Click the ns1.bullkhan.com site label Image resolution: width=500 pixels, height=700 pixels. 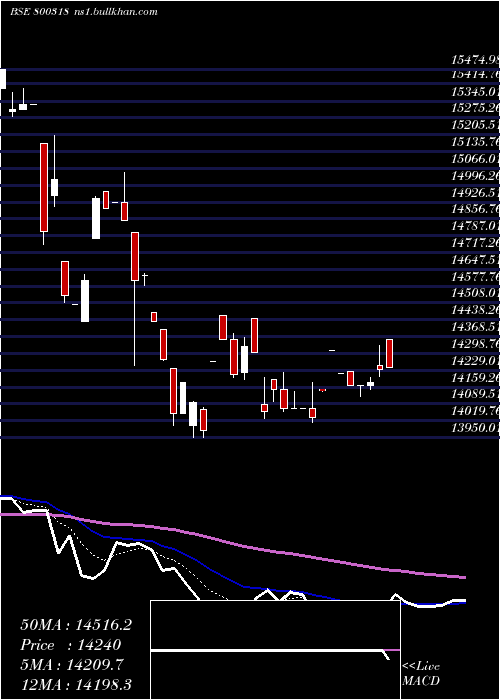114,12
